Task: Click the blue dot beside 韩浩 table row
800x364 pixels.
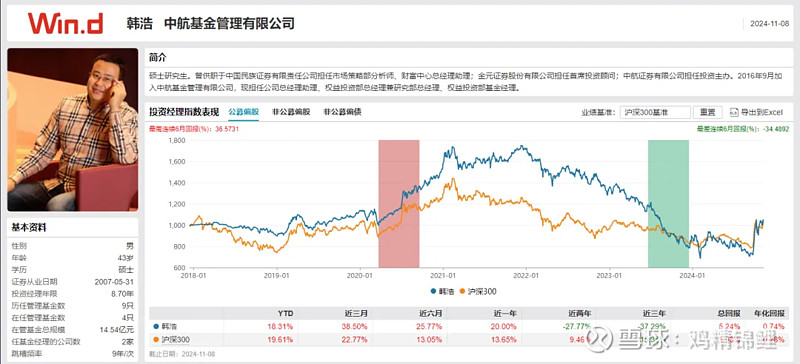Action: [156, 326]
